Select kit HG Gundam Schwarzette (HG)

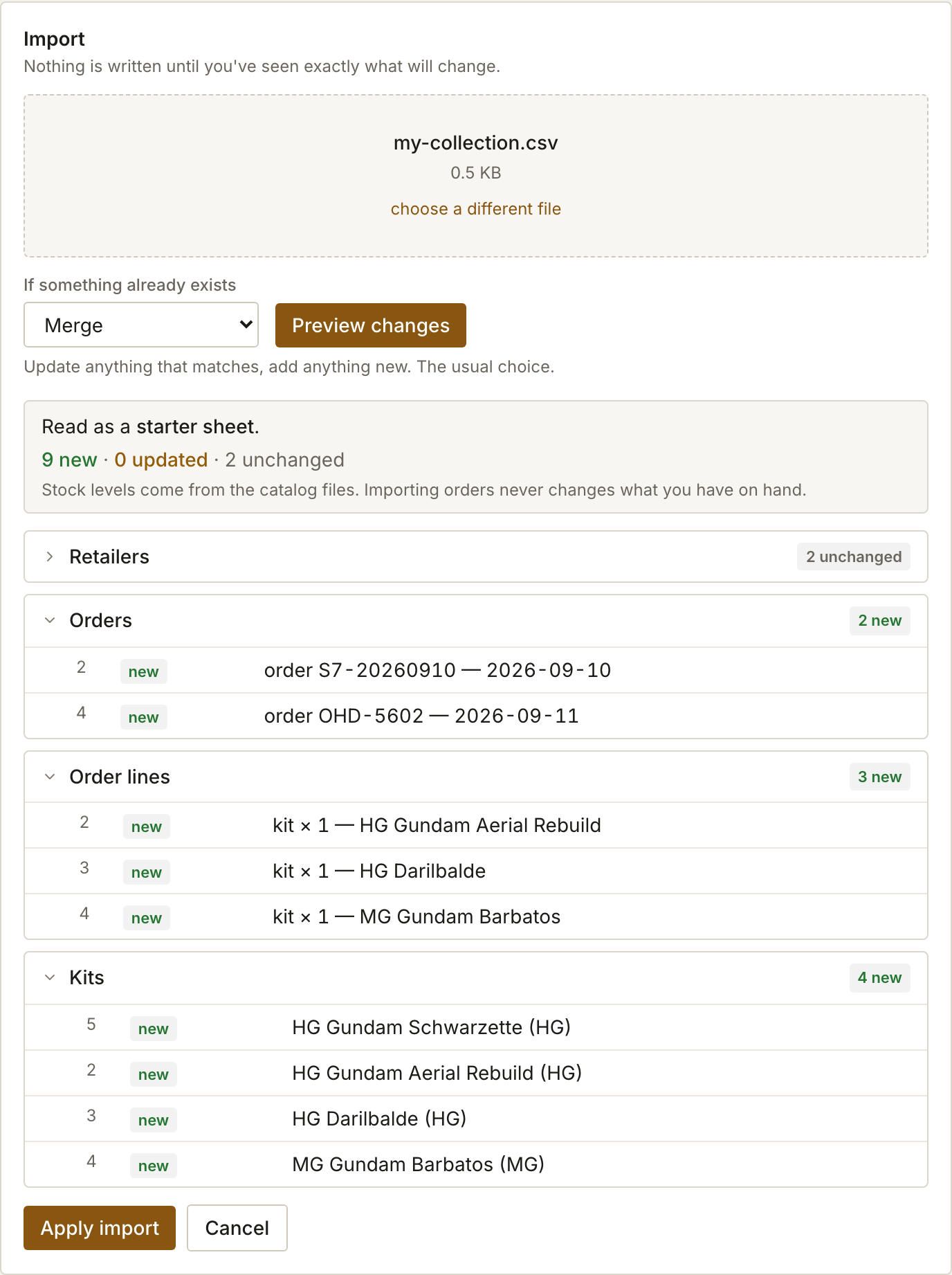(x=476, y=1027)
